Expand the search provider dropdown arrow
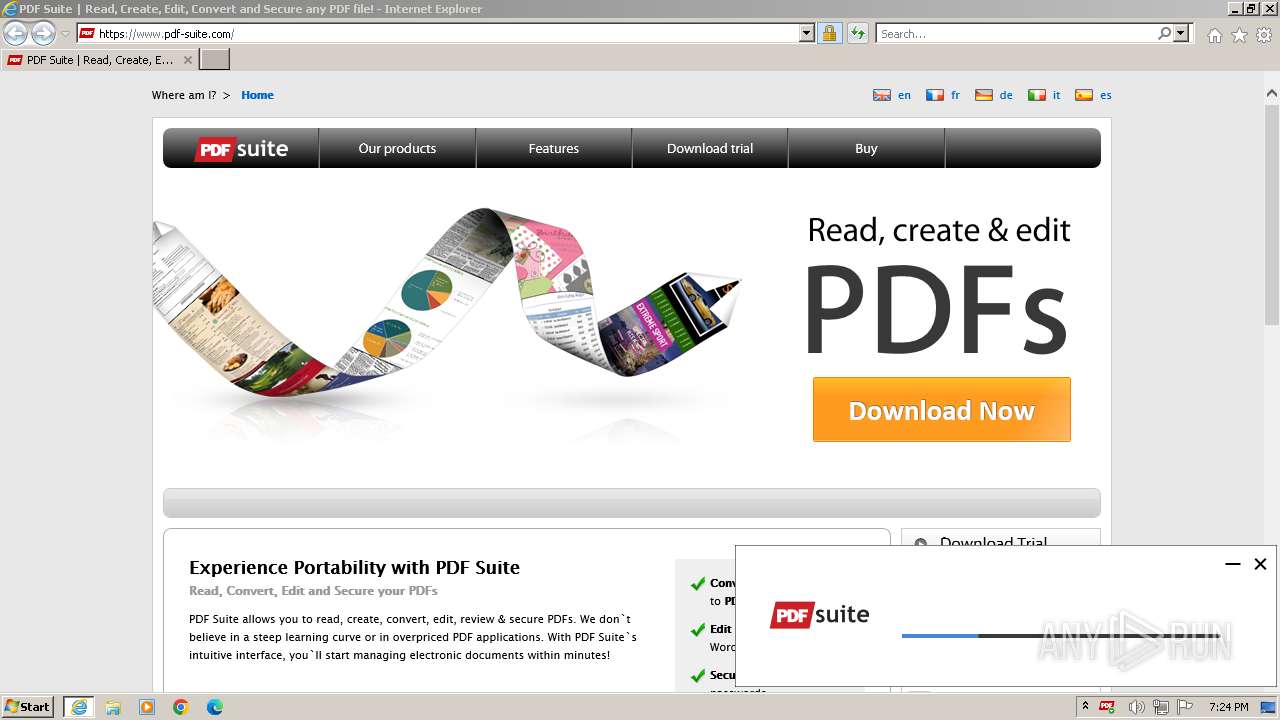 coord(1181,34)
